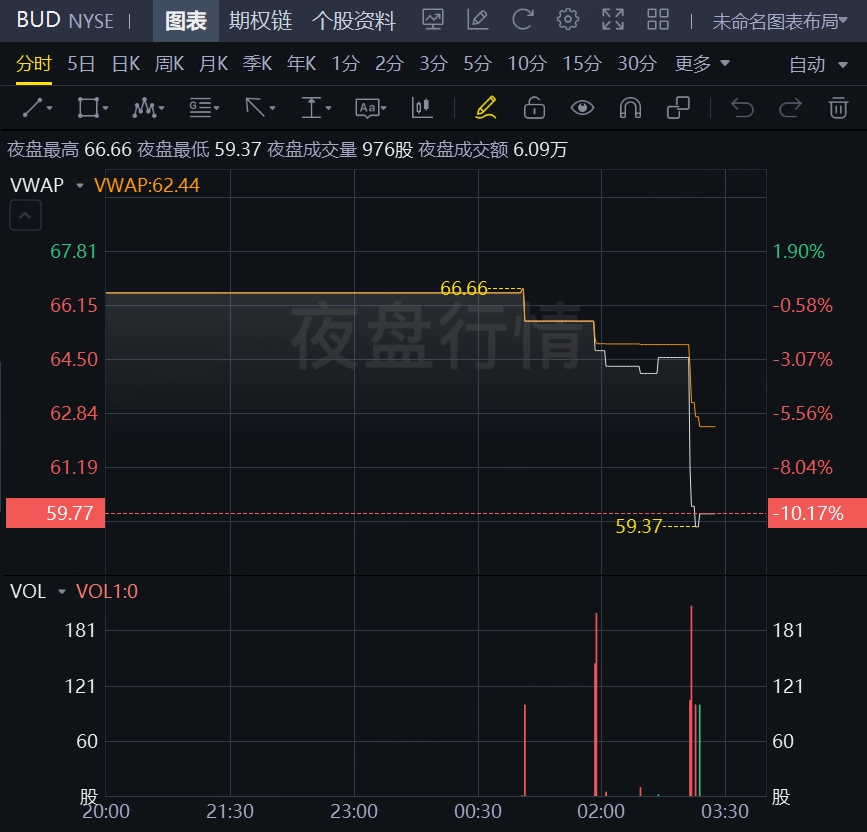Click the refresh chart icon
Screen dimensions: 867x832
click(x=522, y=19)
